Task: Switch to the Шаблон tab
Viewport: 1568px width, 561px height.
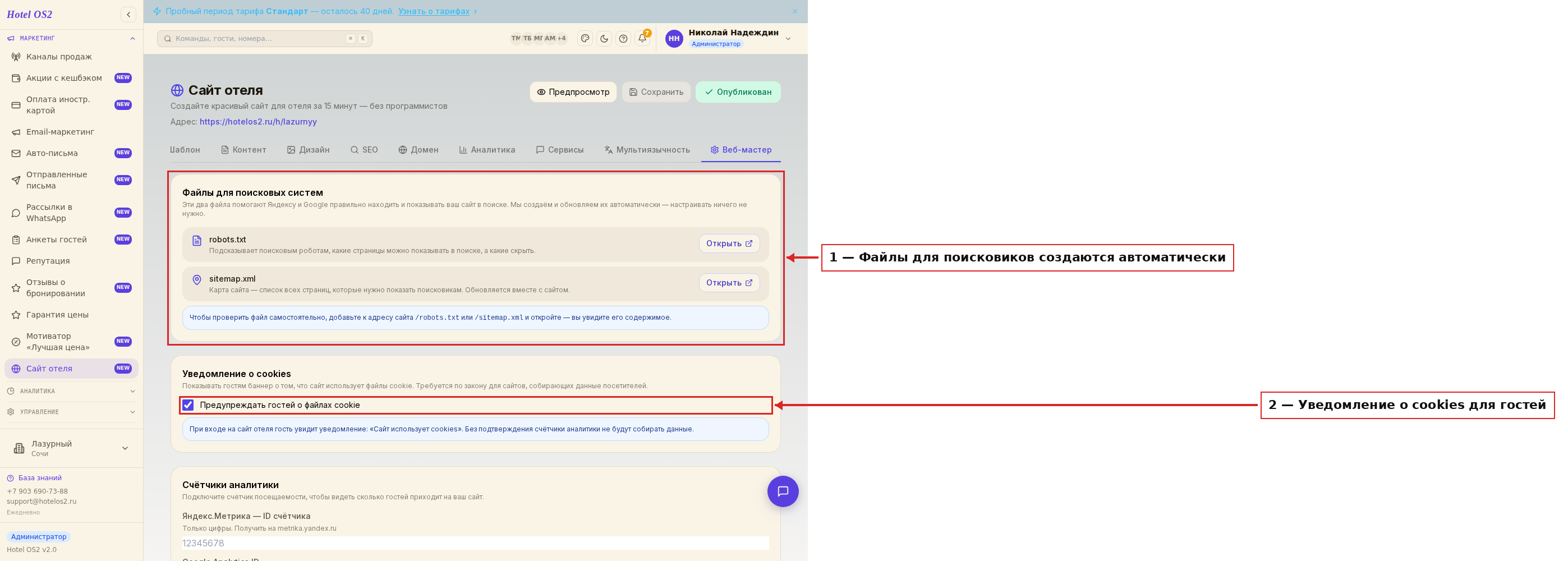Action: (185, 150)
